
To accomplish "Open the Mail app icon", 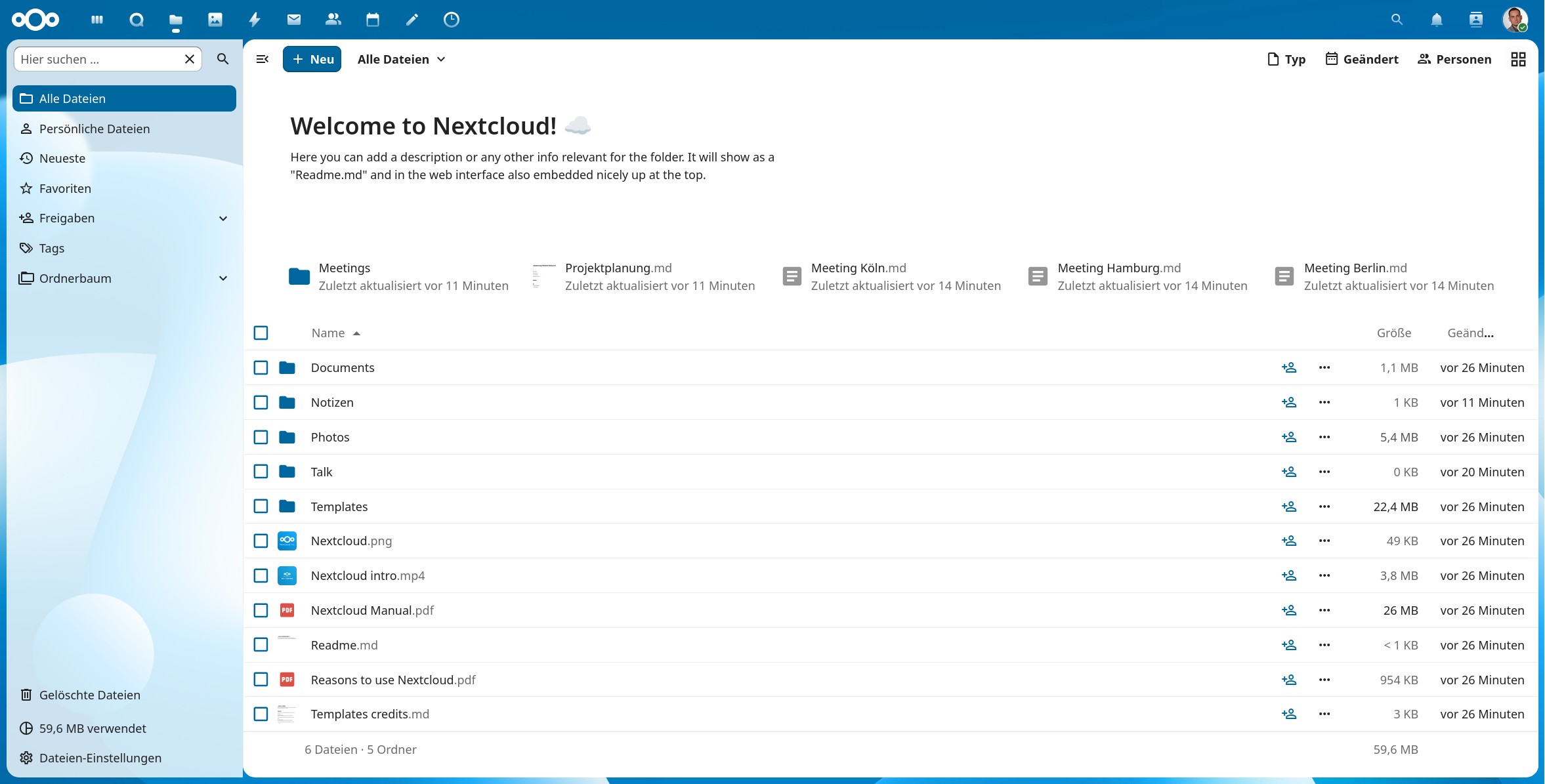I will (294, 20).
